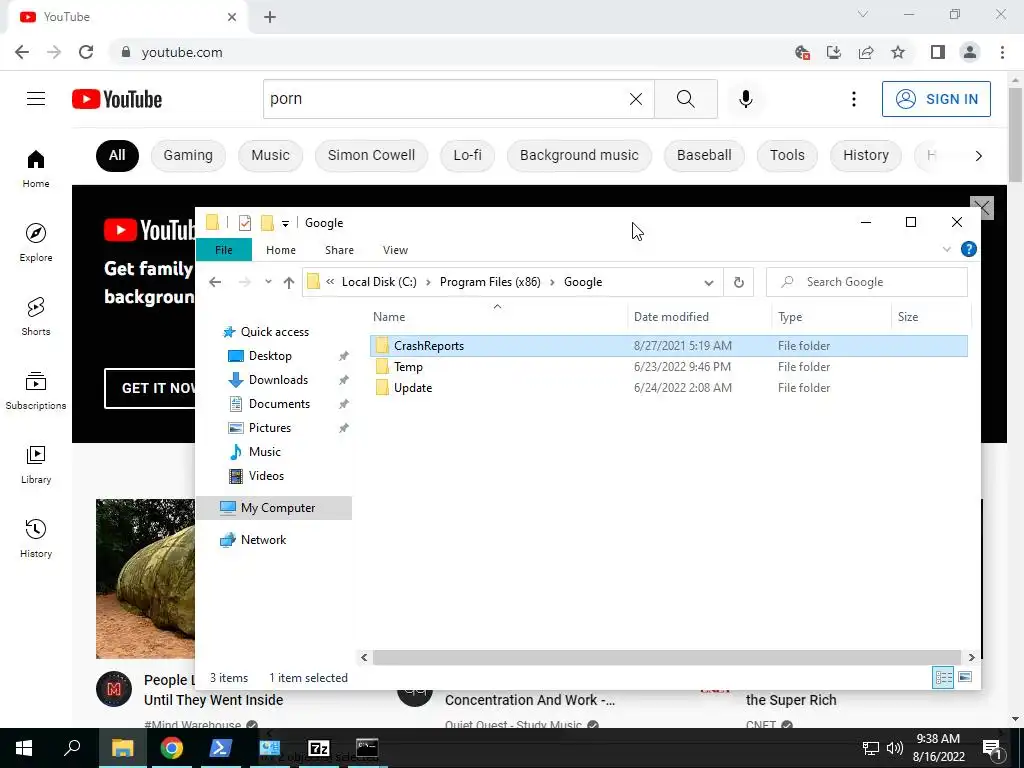This screenshot has width=1024, height=768.
Task: Sort by Date modified column
Action: tap(671, 317)
